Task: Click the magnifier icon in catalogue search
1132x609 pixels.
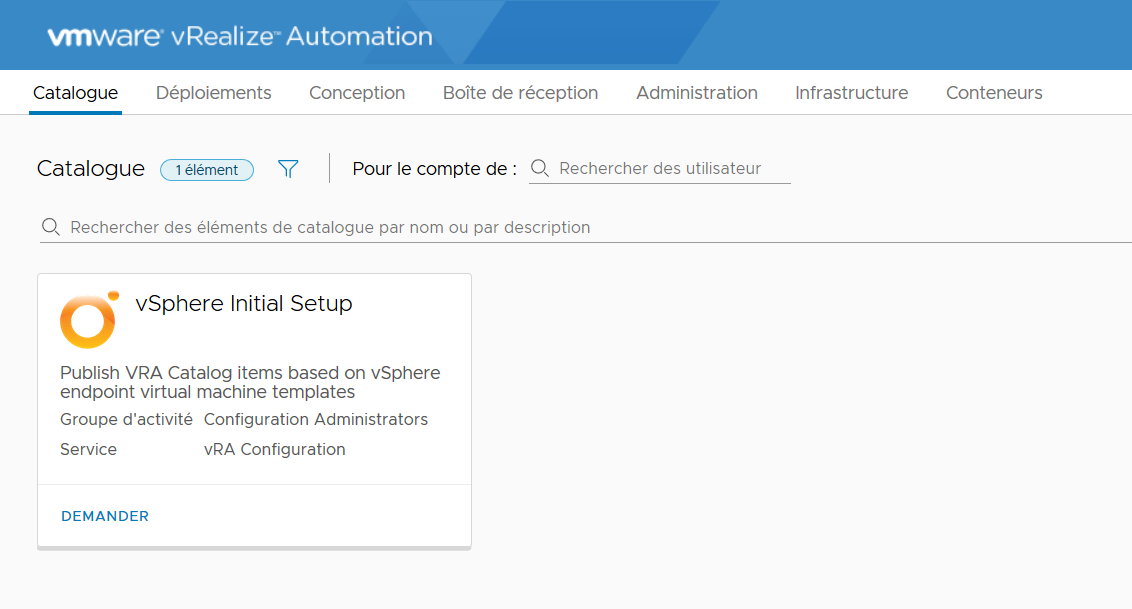Action: pos(51,227)
